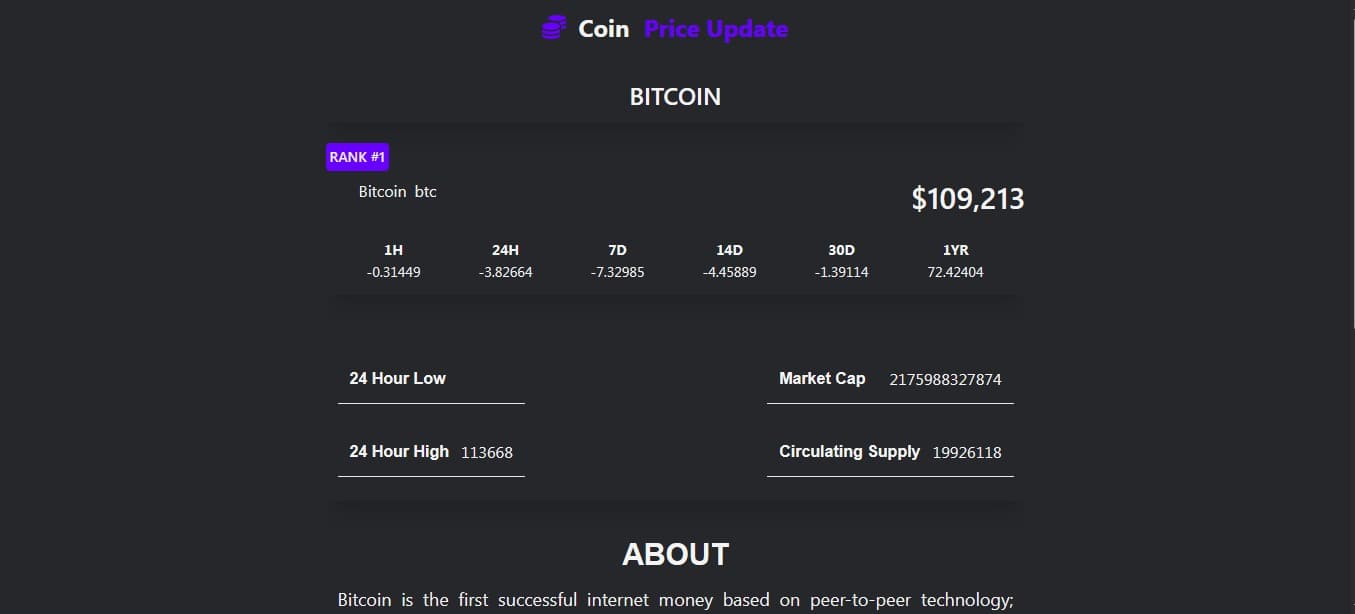Click the BITCOIN page heading
Screen dimensions: 1355x614
[675, 97]
